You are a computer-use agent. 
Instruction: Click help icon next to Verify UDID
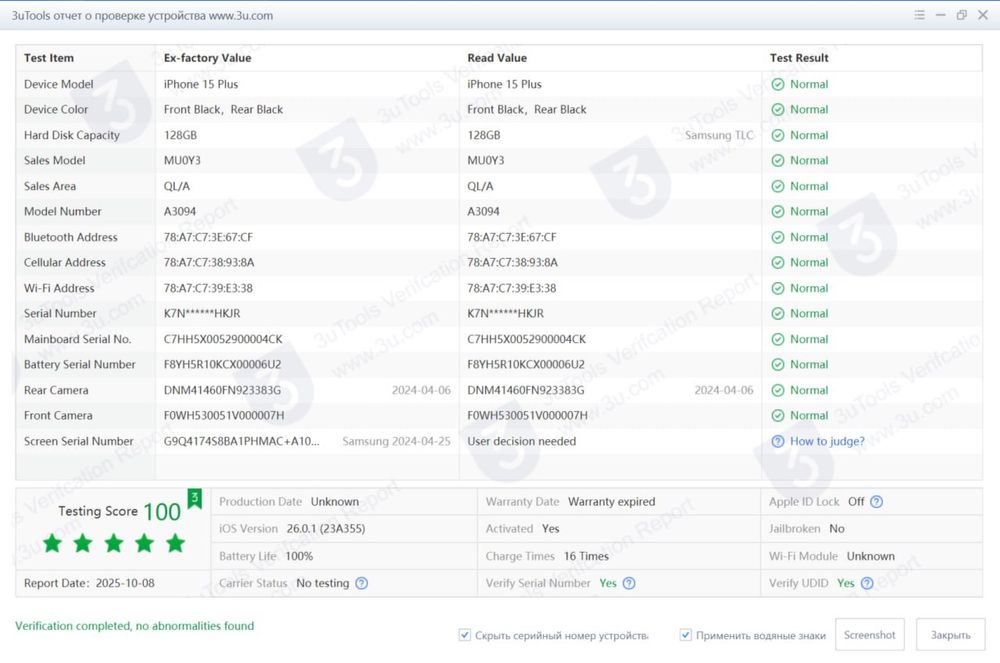click(x=867, y=583)
